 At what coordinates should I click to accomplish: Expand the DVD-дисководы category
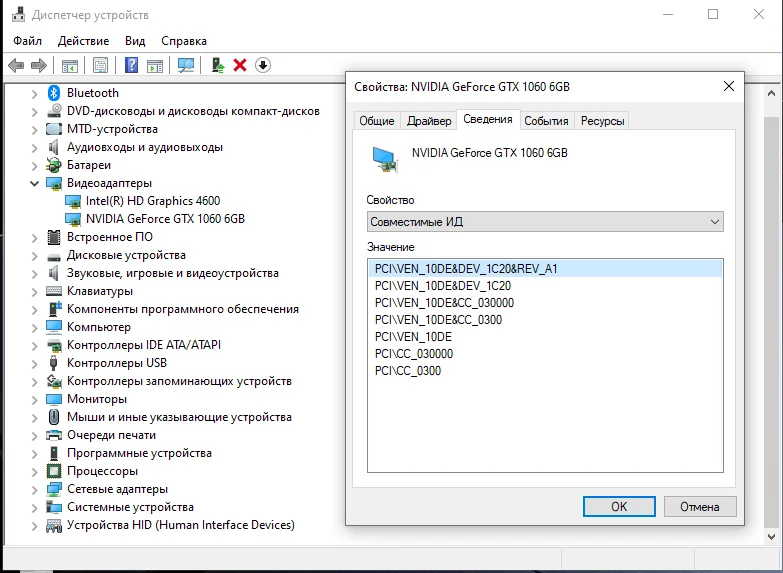point(34,111)
